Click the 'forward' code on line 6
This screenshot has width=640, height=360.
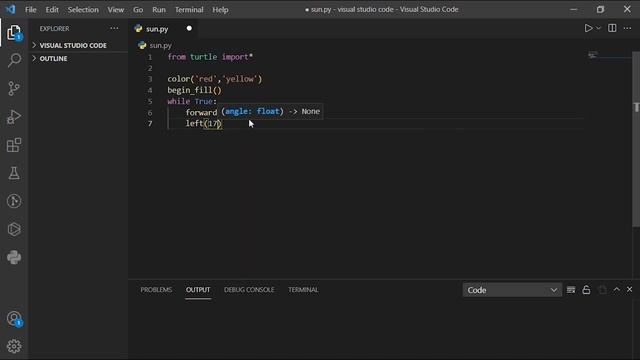(x=201, y=112)
